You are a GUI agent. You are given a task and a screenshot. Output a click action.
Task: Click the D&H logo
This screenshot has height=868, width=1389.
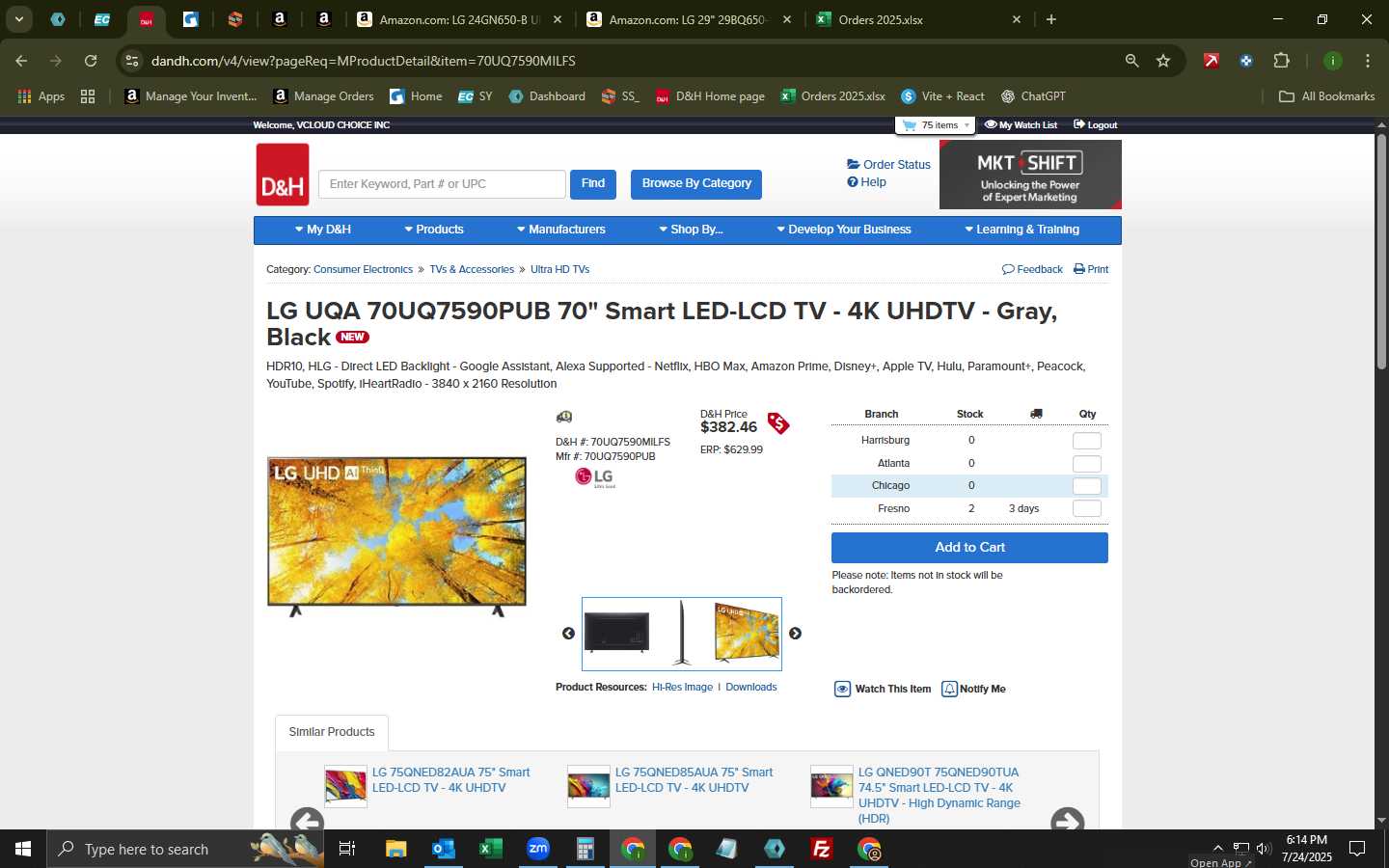pos(283,175)
